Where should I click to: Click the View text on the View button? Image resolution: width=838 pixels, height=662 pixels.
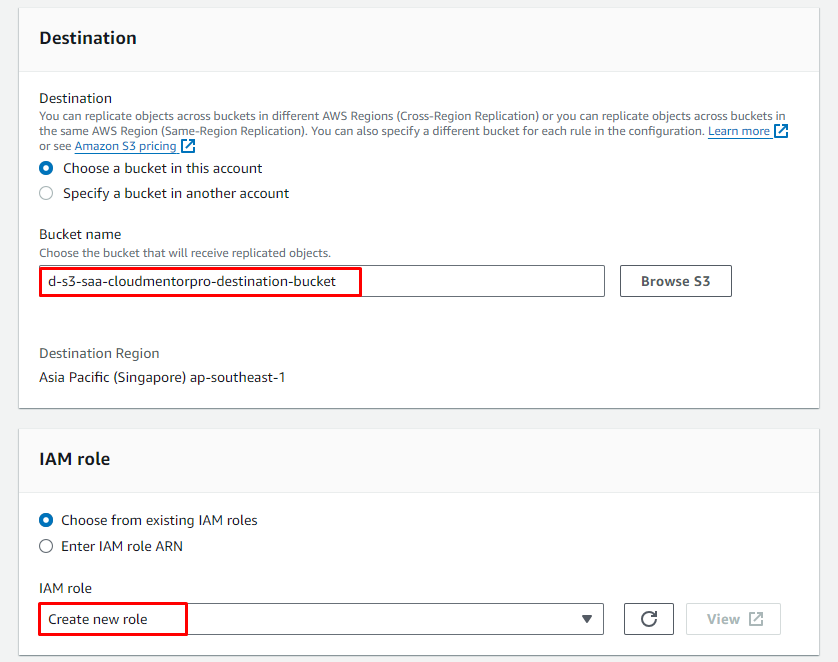723,619
